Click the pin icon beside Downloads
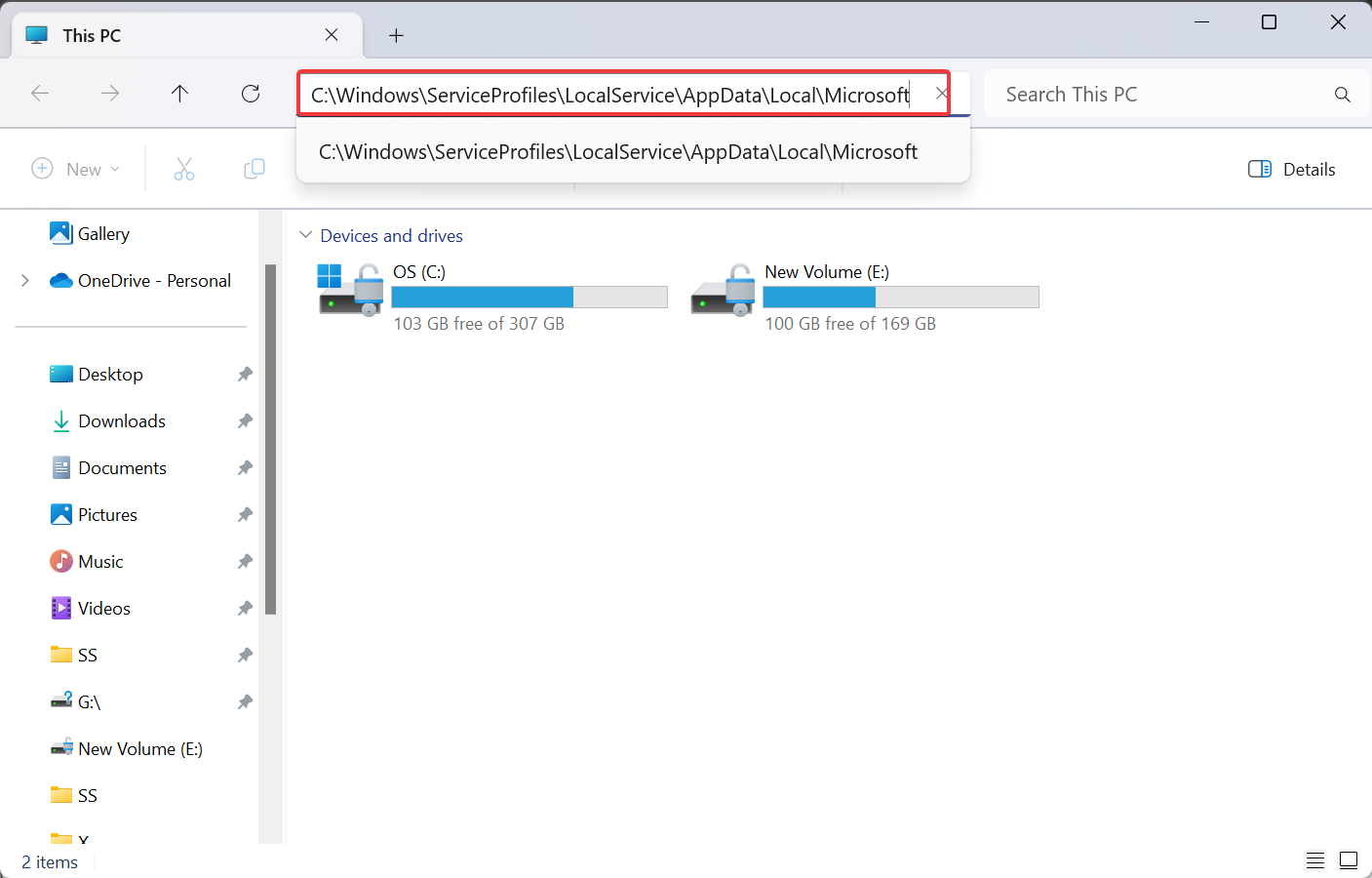 (245, 421)
